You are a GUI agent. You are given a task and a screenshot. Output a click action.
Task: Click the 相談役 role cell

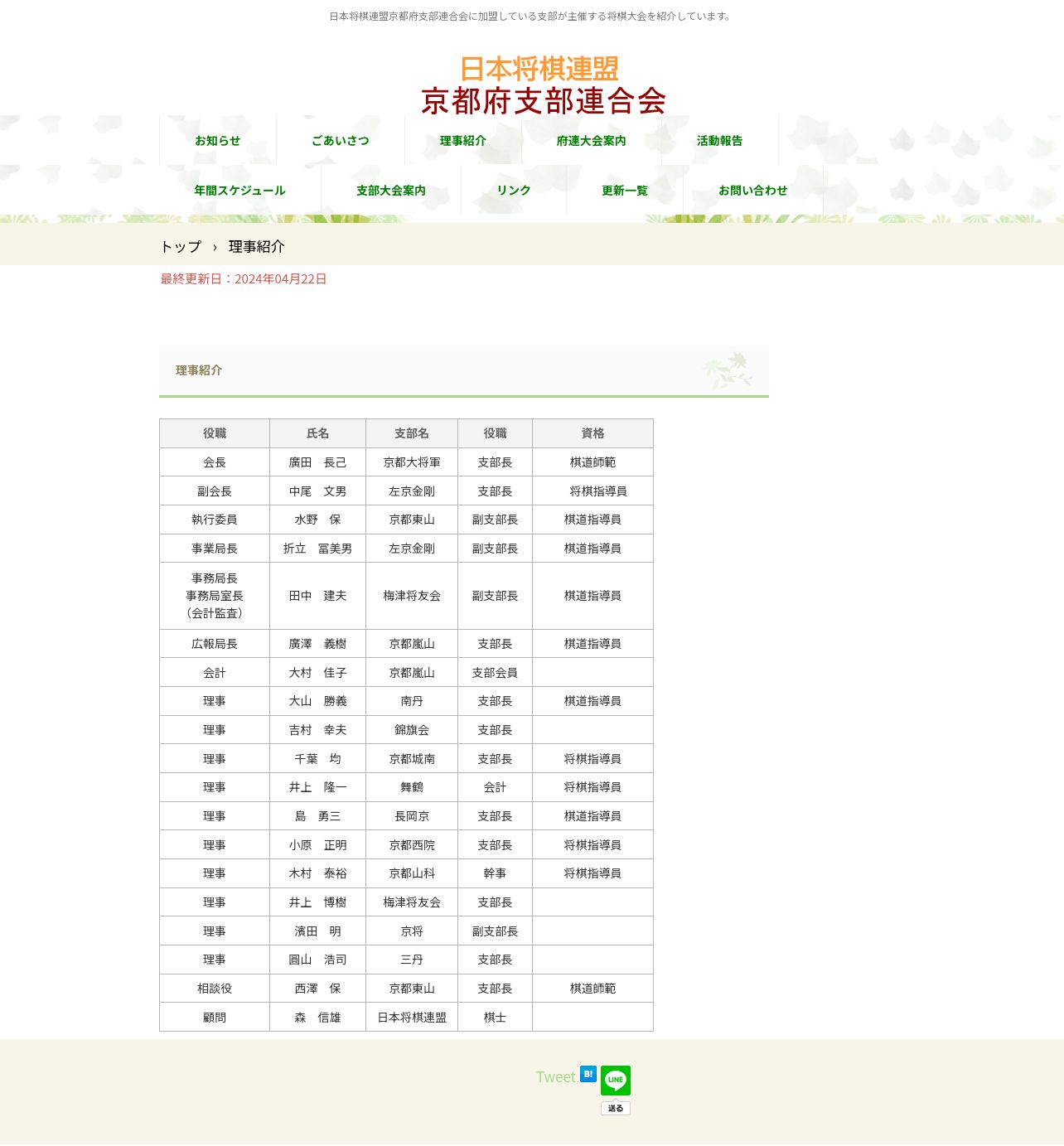click(215, 989)
